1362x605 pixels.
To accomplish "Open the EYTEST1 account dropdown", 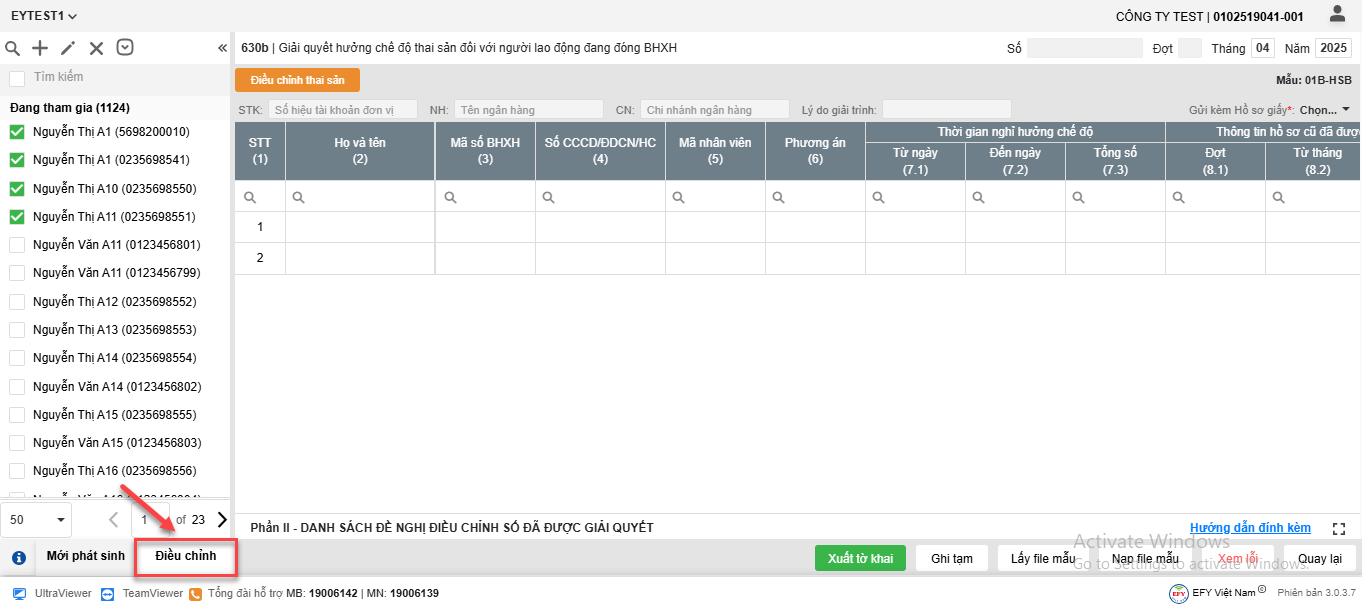I will point(44,16).
